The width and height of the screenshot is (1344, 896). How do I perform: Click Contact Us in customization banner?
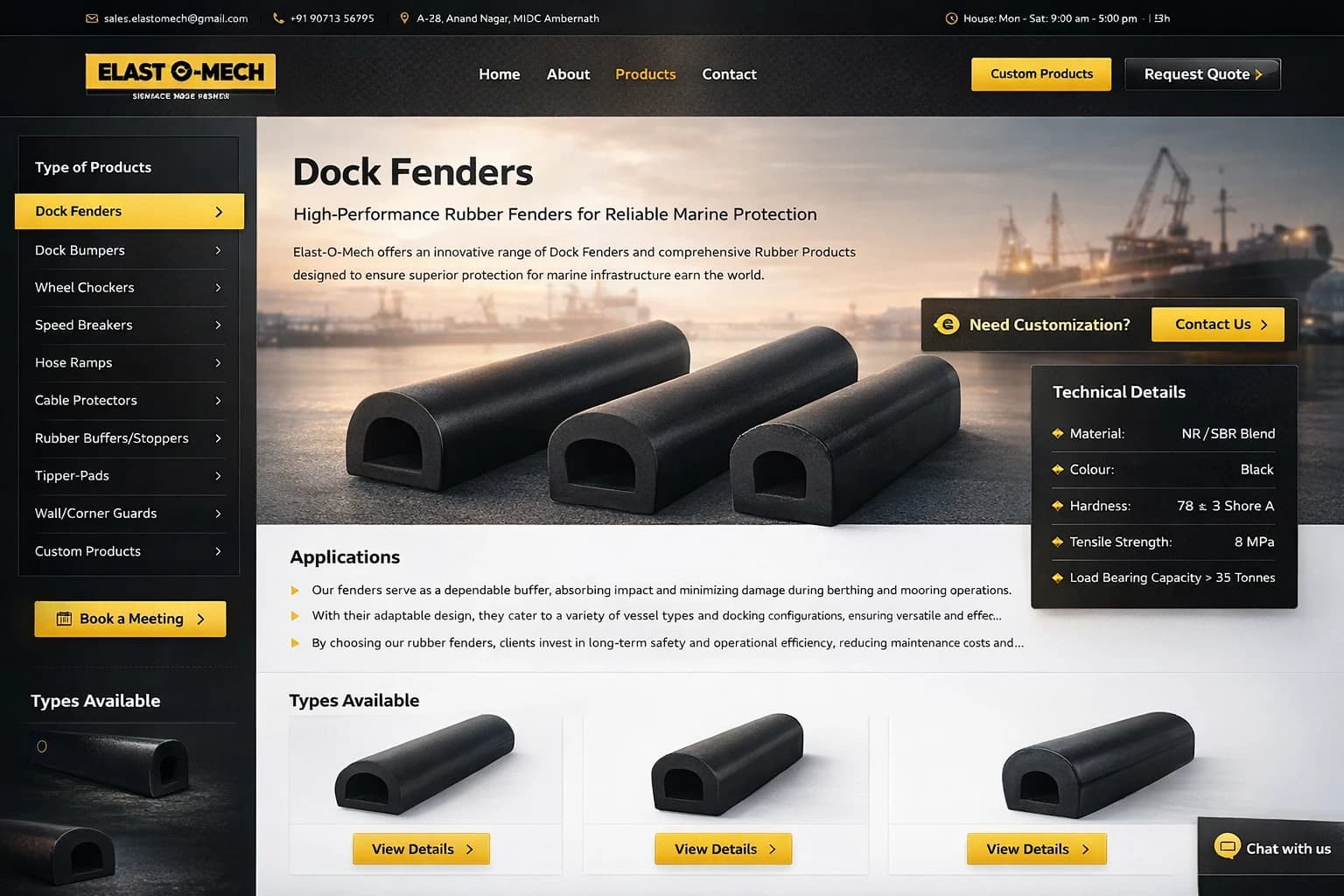tap(1217, 325)
